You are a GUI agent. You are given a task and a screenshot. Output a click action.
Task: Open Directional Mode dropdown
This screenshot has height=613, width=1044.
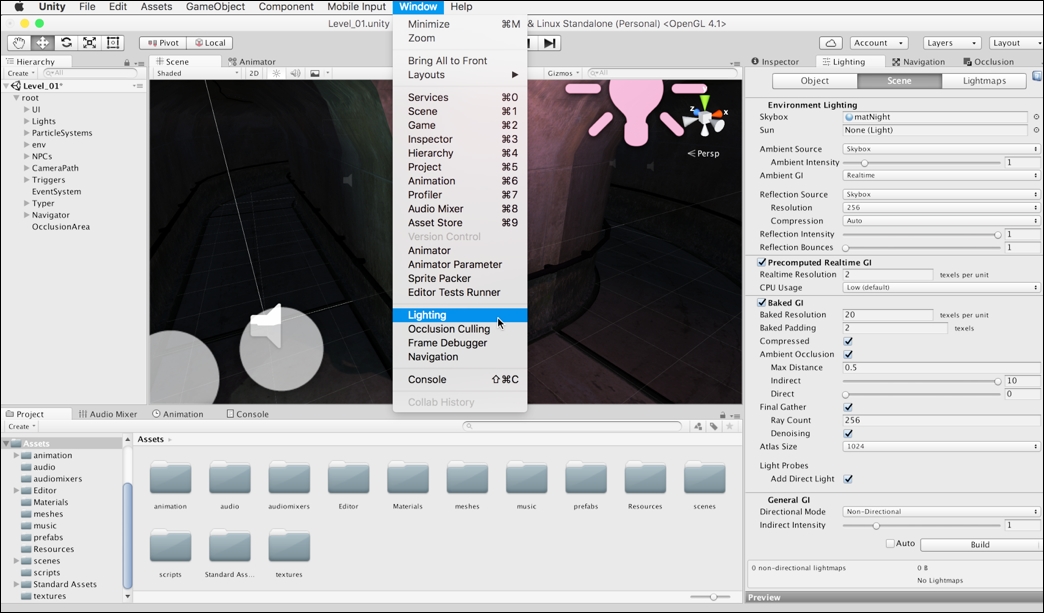[x=941, y=512]
